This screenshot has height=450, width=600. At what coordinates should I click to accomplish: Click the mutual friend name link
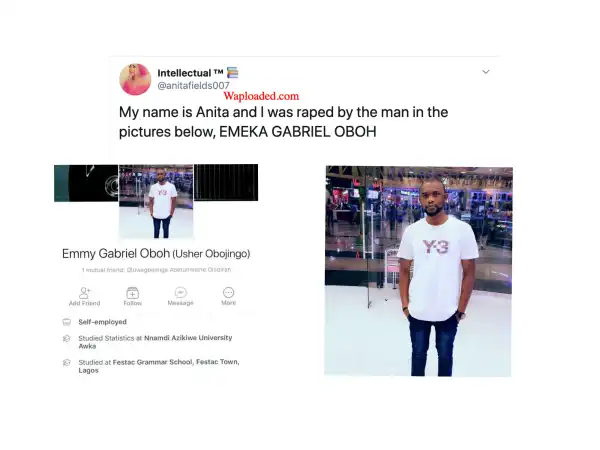click(179, 270)
